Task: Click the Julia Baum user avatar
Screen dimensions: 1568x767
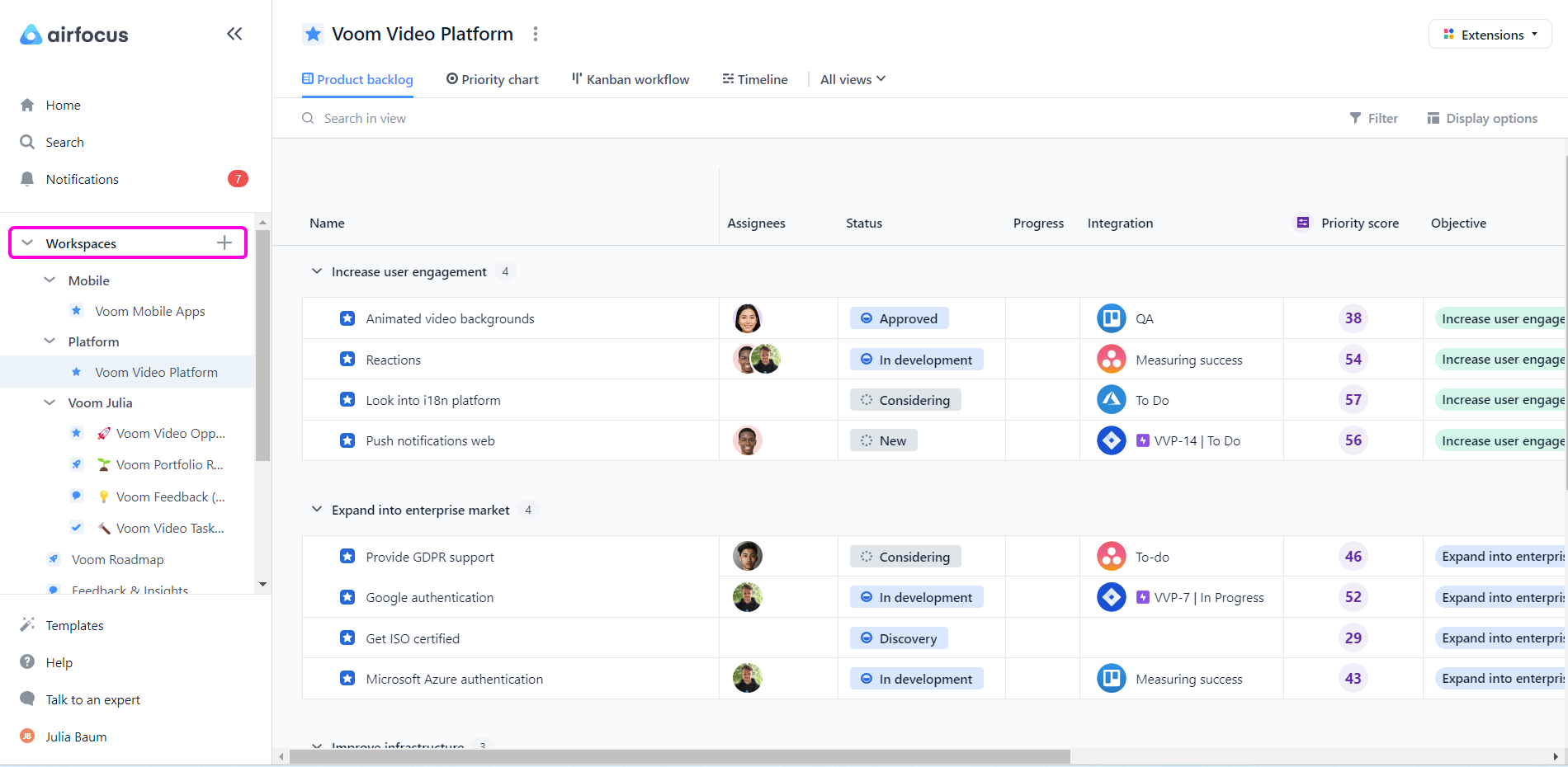Action: tap(27, 736)
